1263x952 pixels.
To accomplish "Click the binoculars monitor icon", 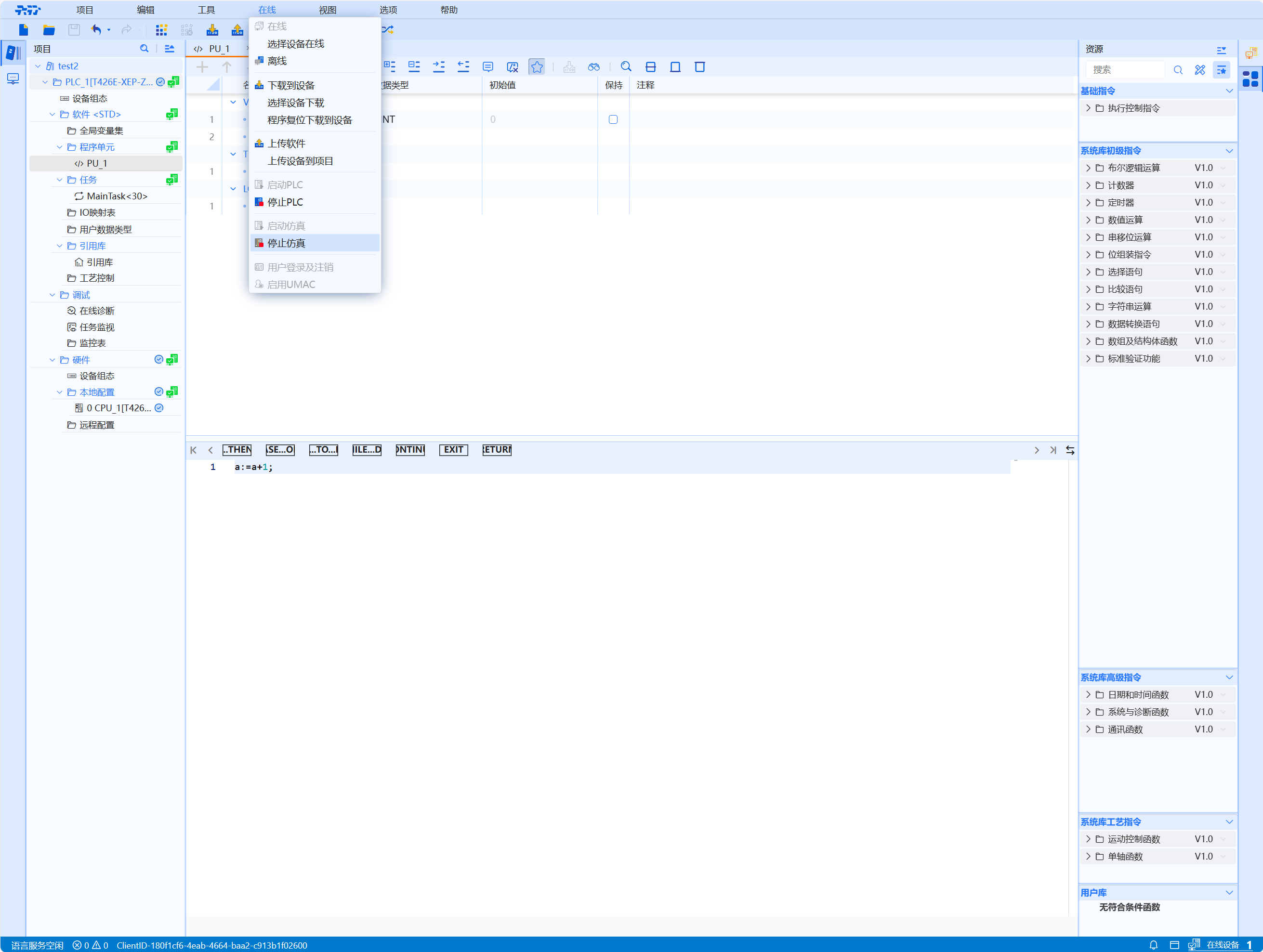I will pos(594,67).
